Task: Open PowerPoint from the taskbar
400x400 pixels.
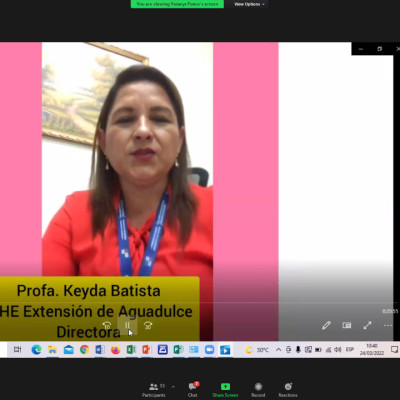Action: [147, 350]
